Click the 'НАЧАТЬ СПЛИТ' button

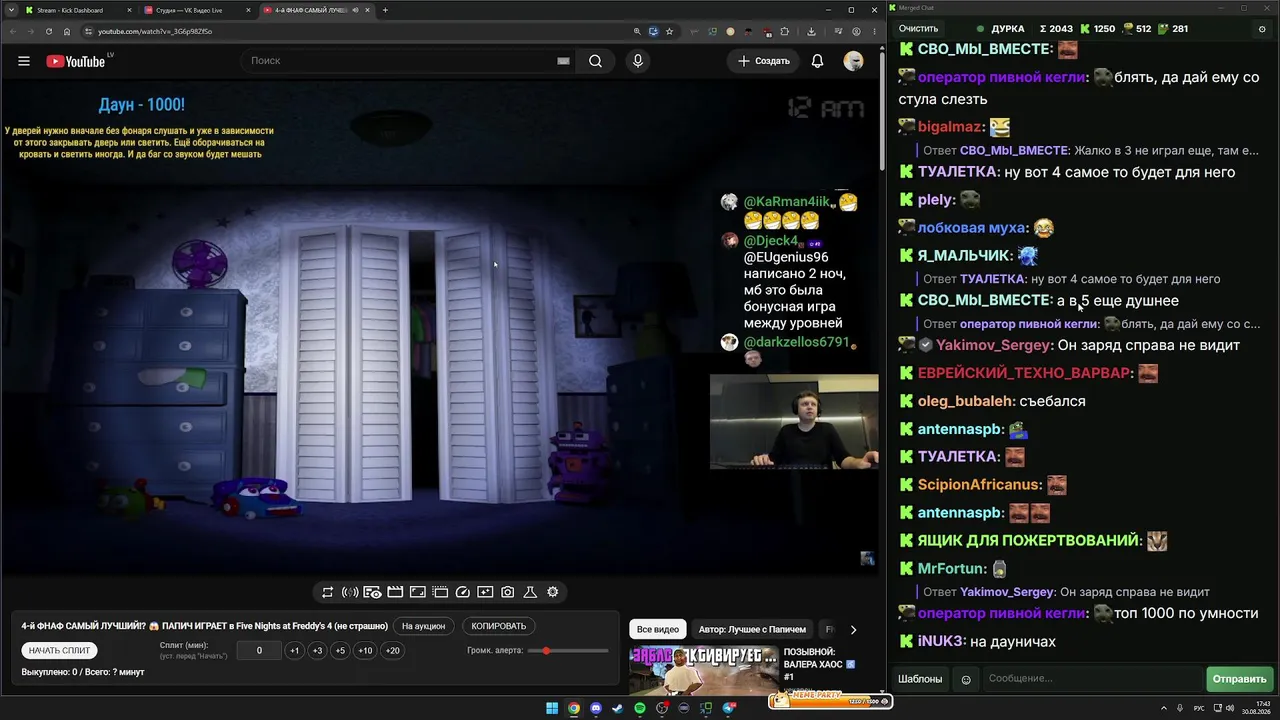59,651
